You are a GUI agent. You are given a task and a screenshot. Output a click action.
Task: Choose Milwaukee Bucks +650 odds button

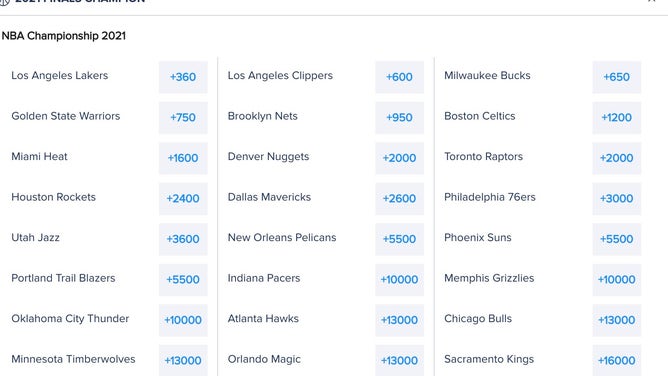[616, 77]
